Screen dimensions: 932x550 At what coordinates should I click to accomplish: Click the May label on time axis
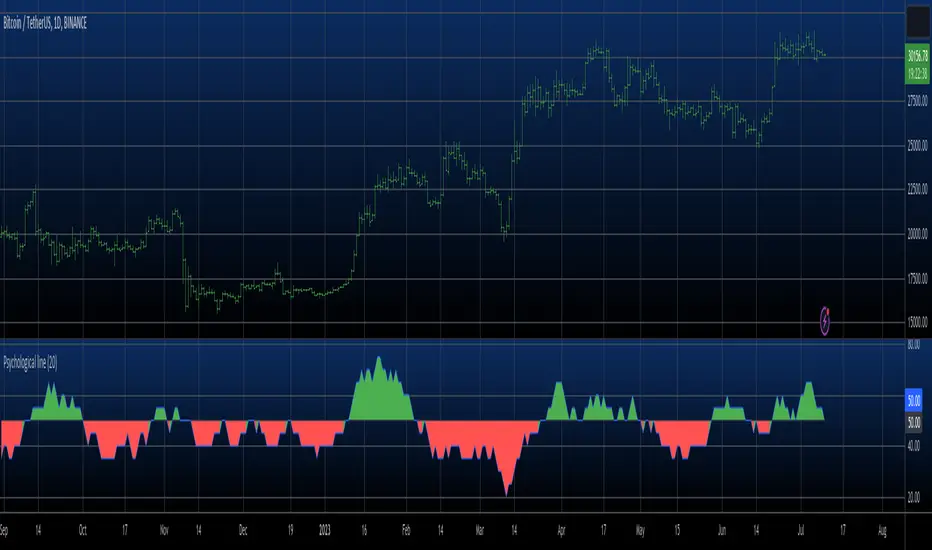pos(640,530)
